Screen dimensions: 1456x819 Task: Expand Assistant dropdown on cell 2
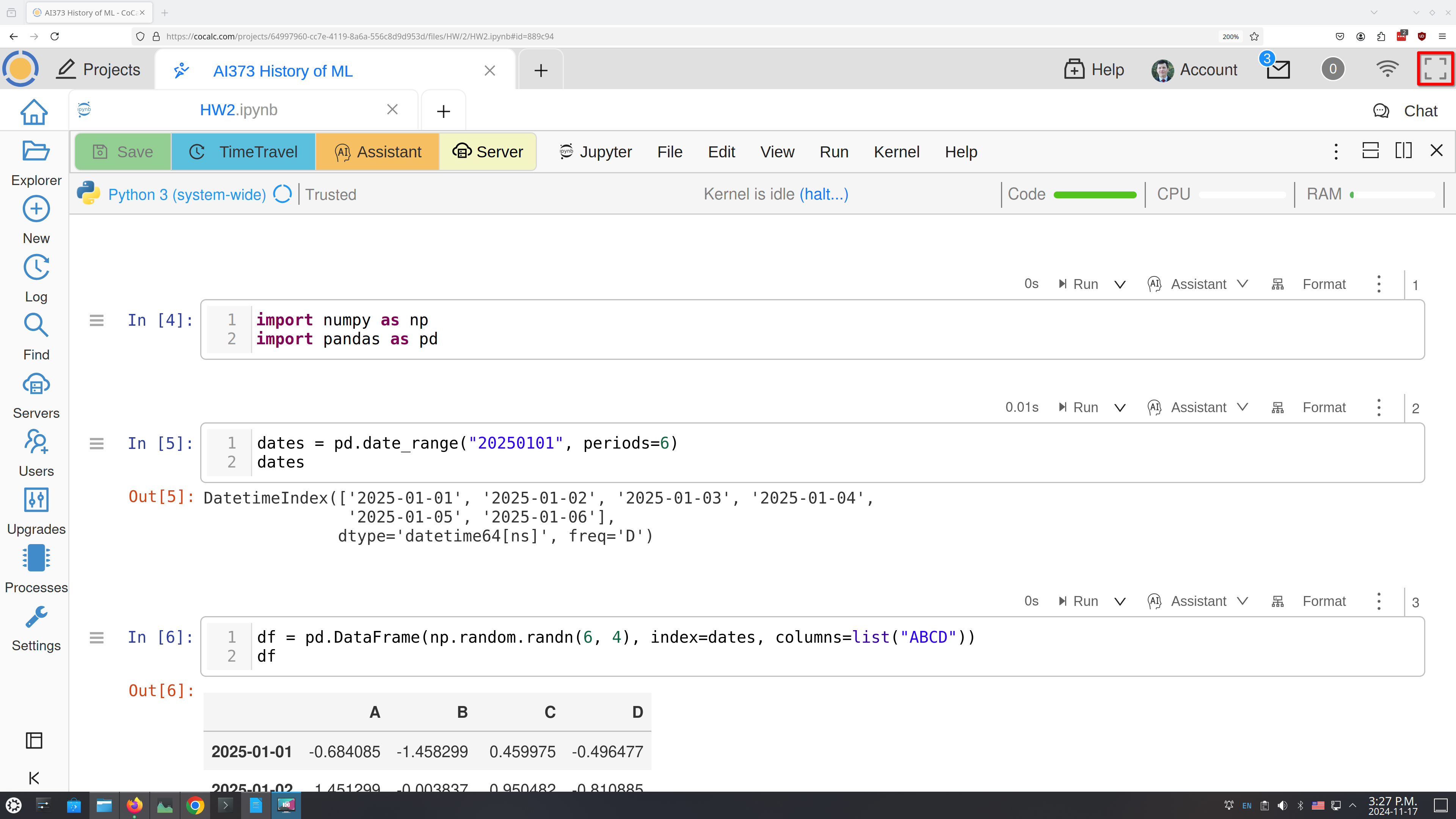tap(1243, 407)
